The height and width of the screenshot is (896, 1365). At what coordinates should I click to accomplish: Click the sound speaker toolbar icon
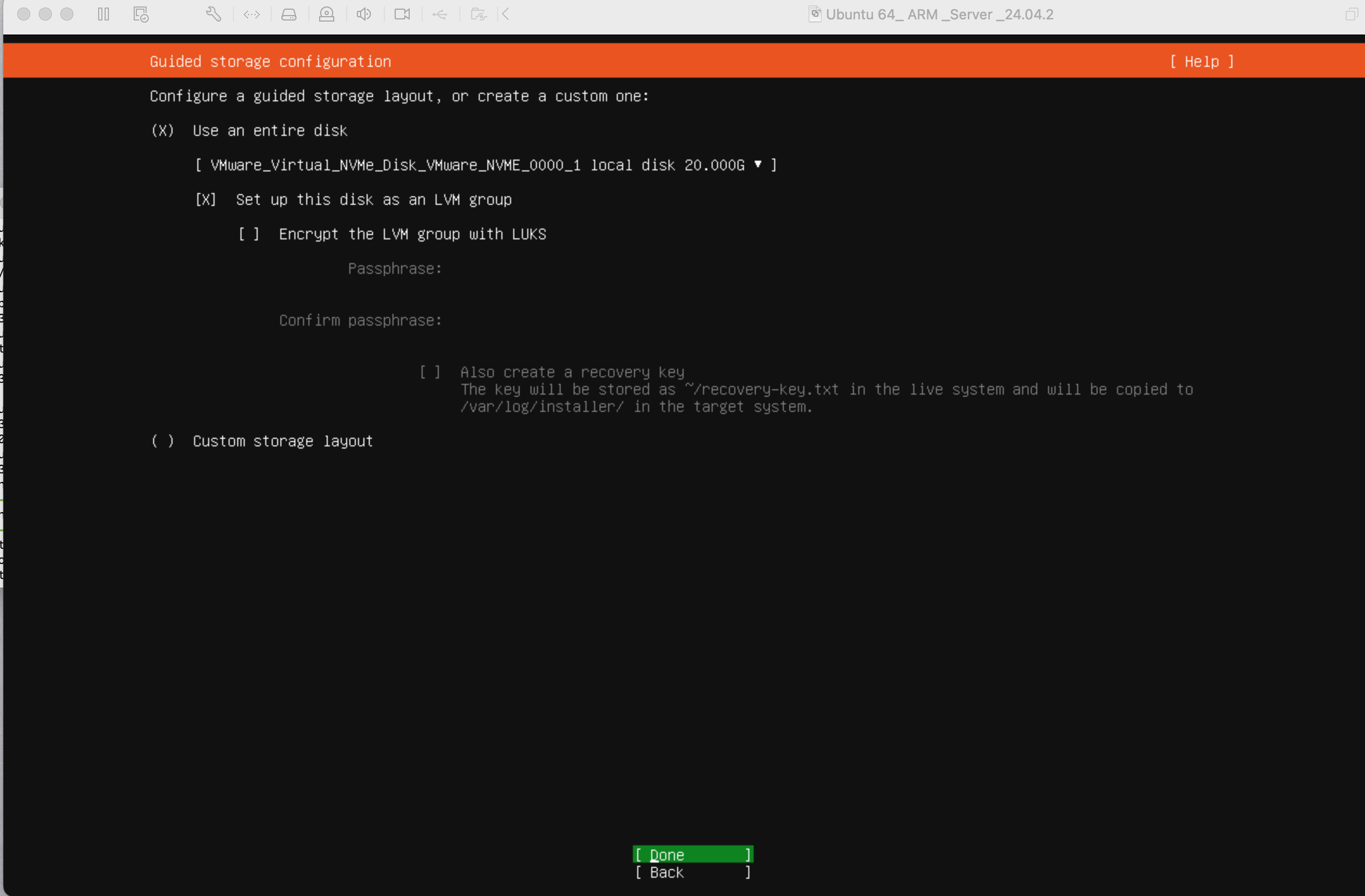coord(363,15)
